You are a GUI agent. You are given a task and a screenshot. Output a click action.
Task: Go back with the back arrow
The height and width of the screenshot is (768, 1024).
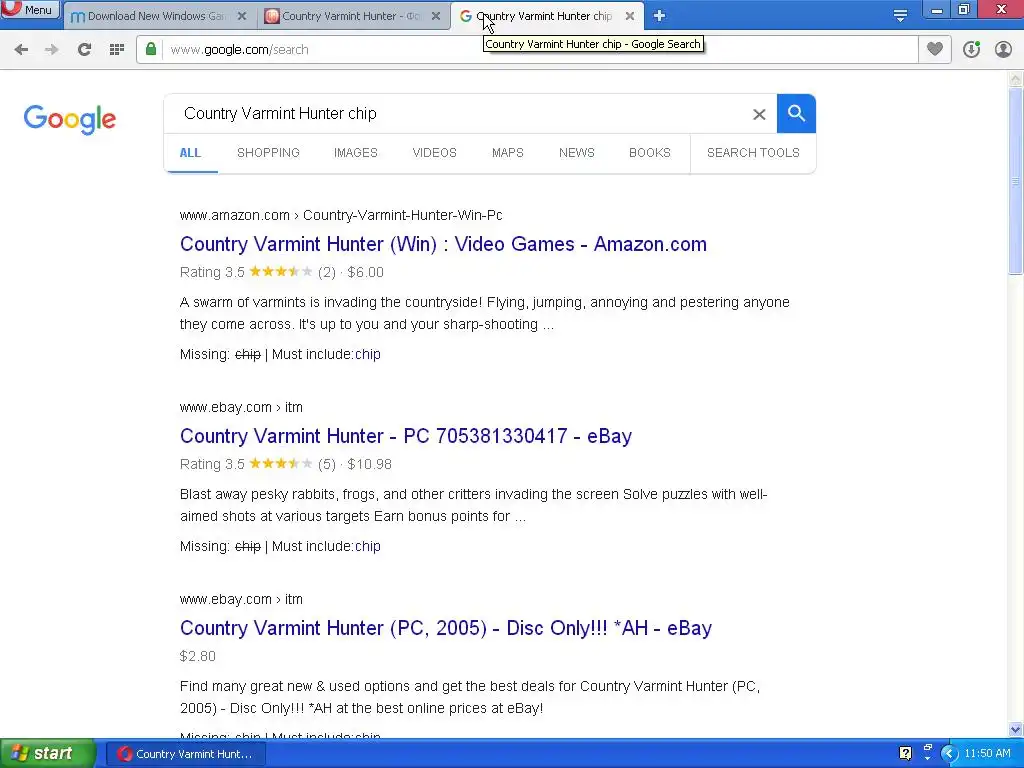[21, 49]
